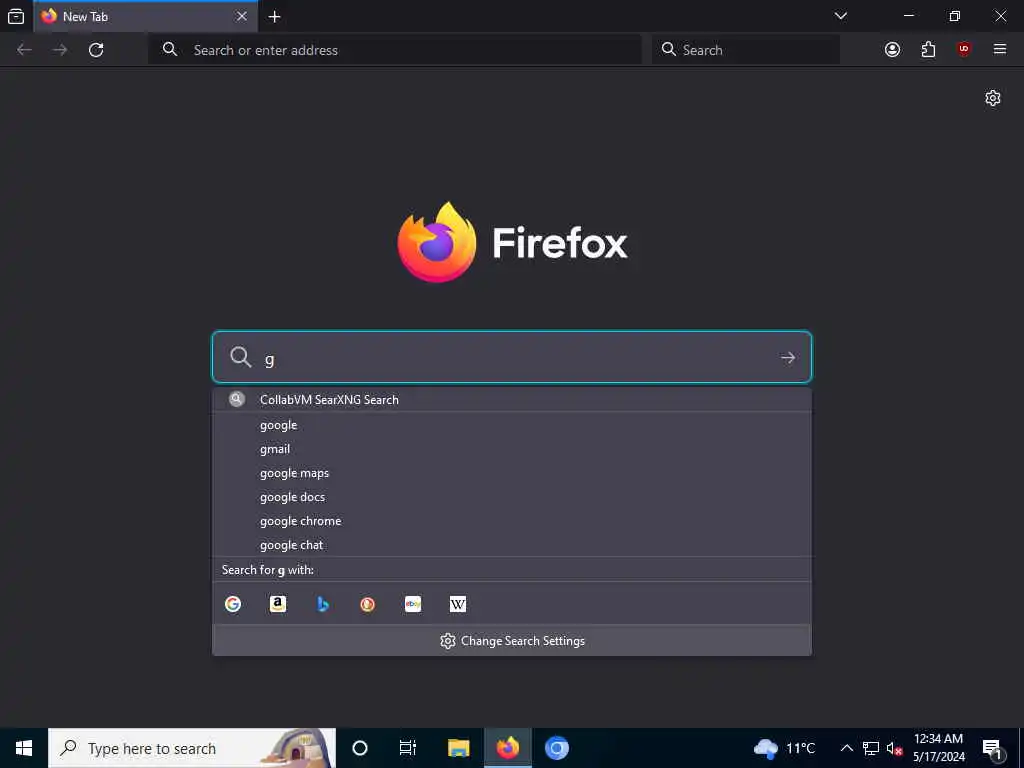
Task: Choose the google chrome suggestion
Action: click(512, 521)
